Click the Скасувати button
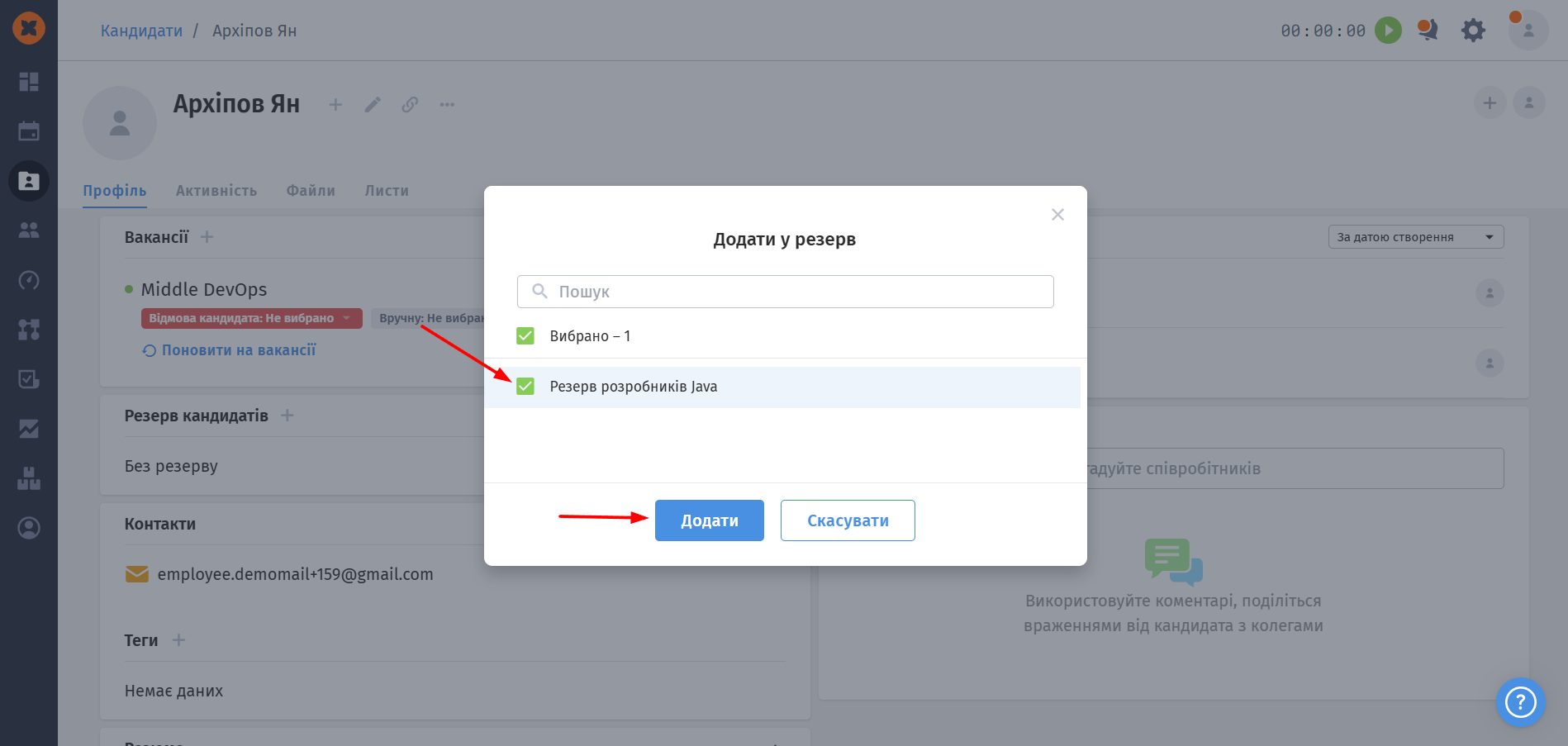Image resolution: width=1568 pixels, height=746 pixels. 848,520
